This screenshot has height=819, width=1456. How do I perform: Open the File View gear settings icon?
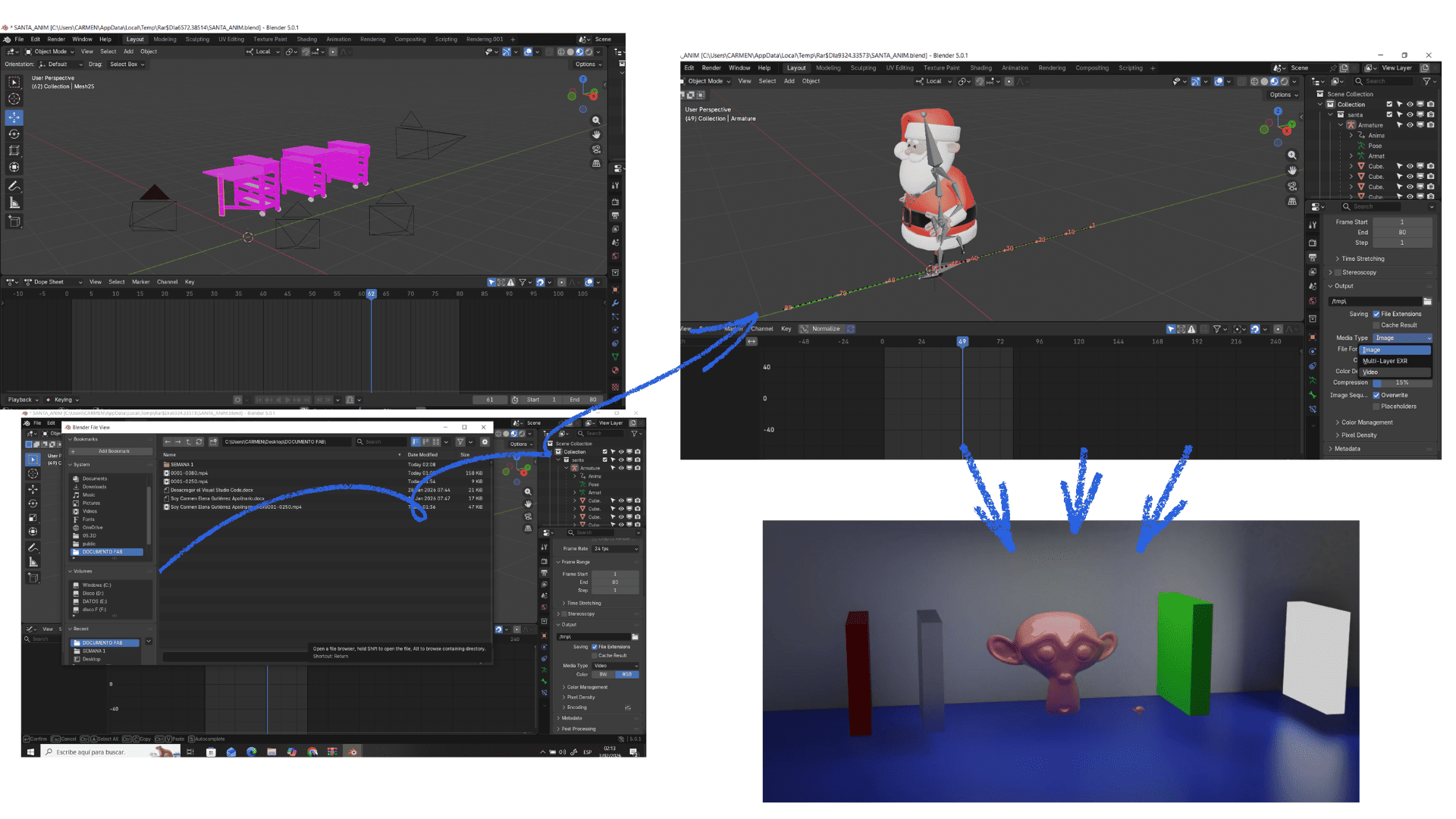point(485,441)
